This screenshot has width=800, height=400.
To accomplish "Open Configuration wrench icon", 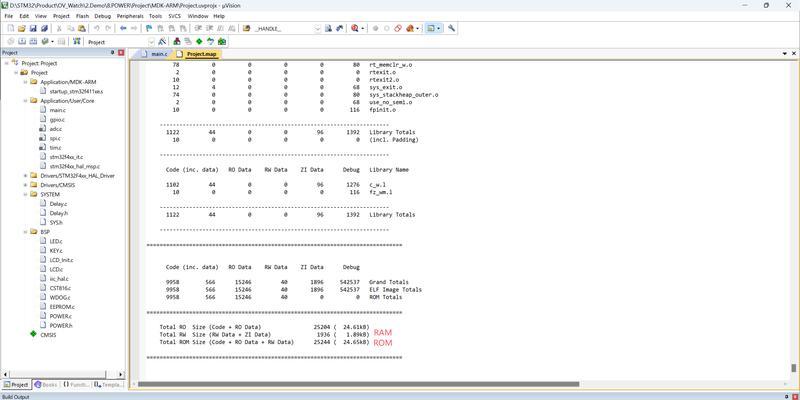I will (x=452, y=29).
